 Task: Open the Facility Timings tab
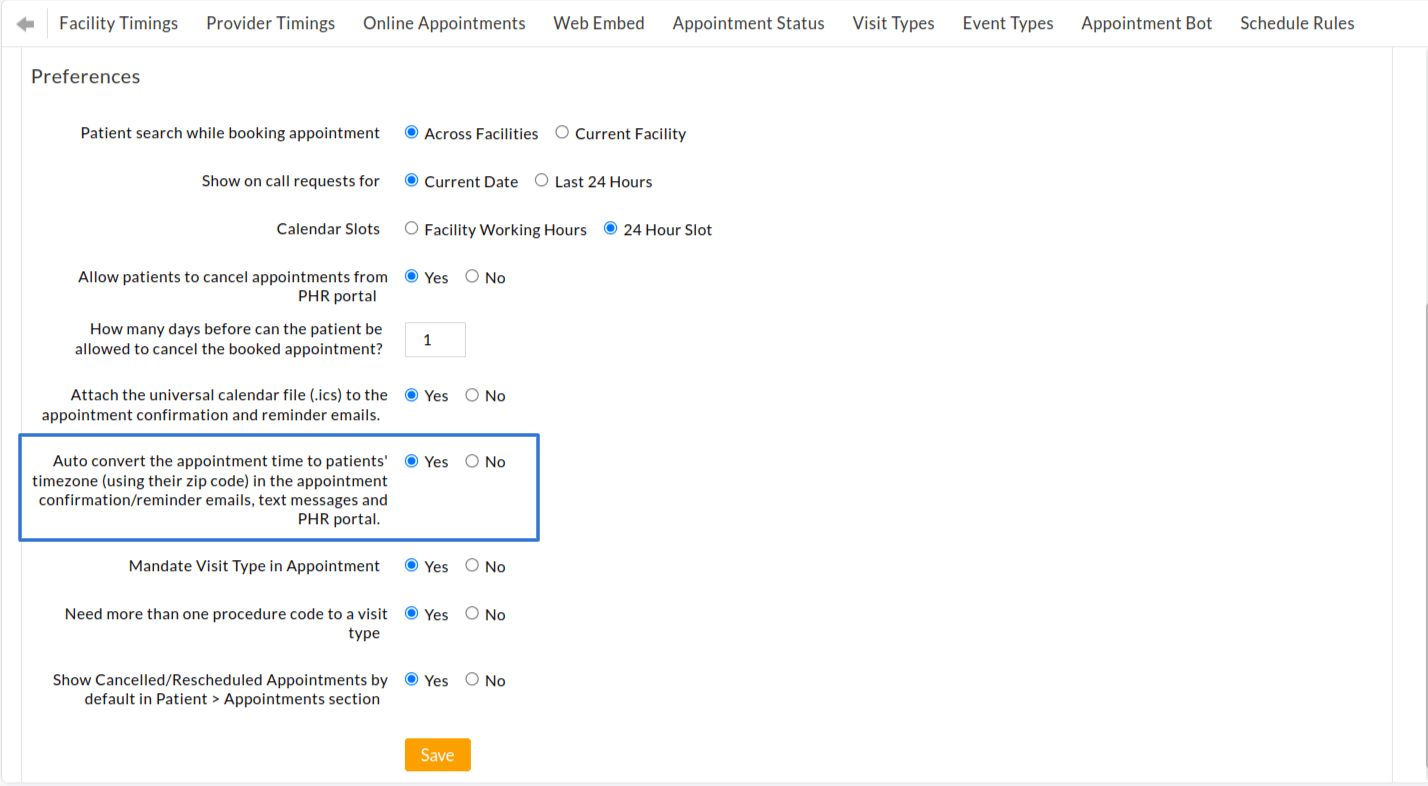point(118,23)
